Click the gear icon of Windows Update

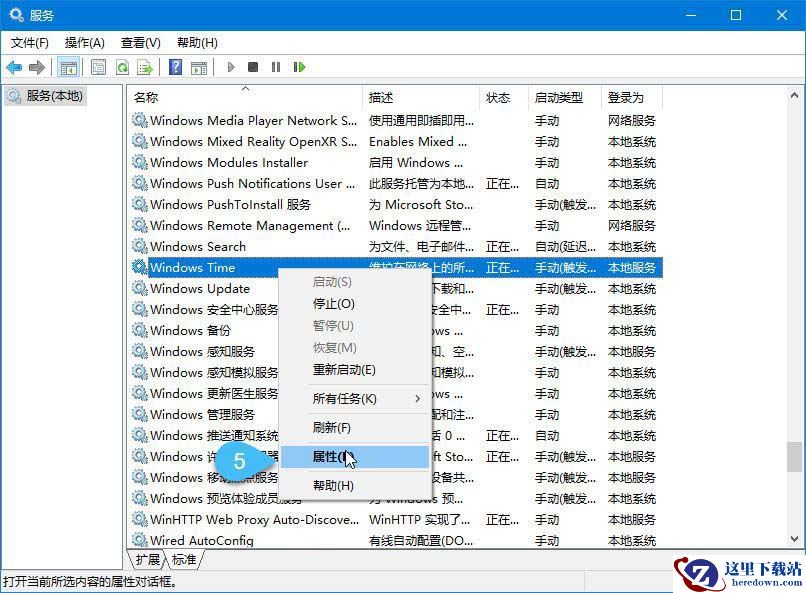coord(139,288)
